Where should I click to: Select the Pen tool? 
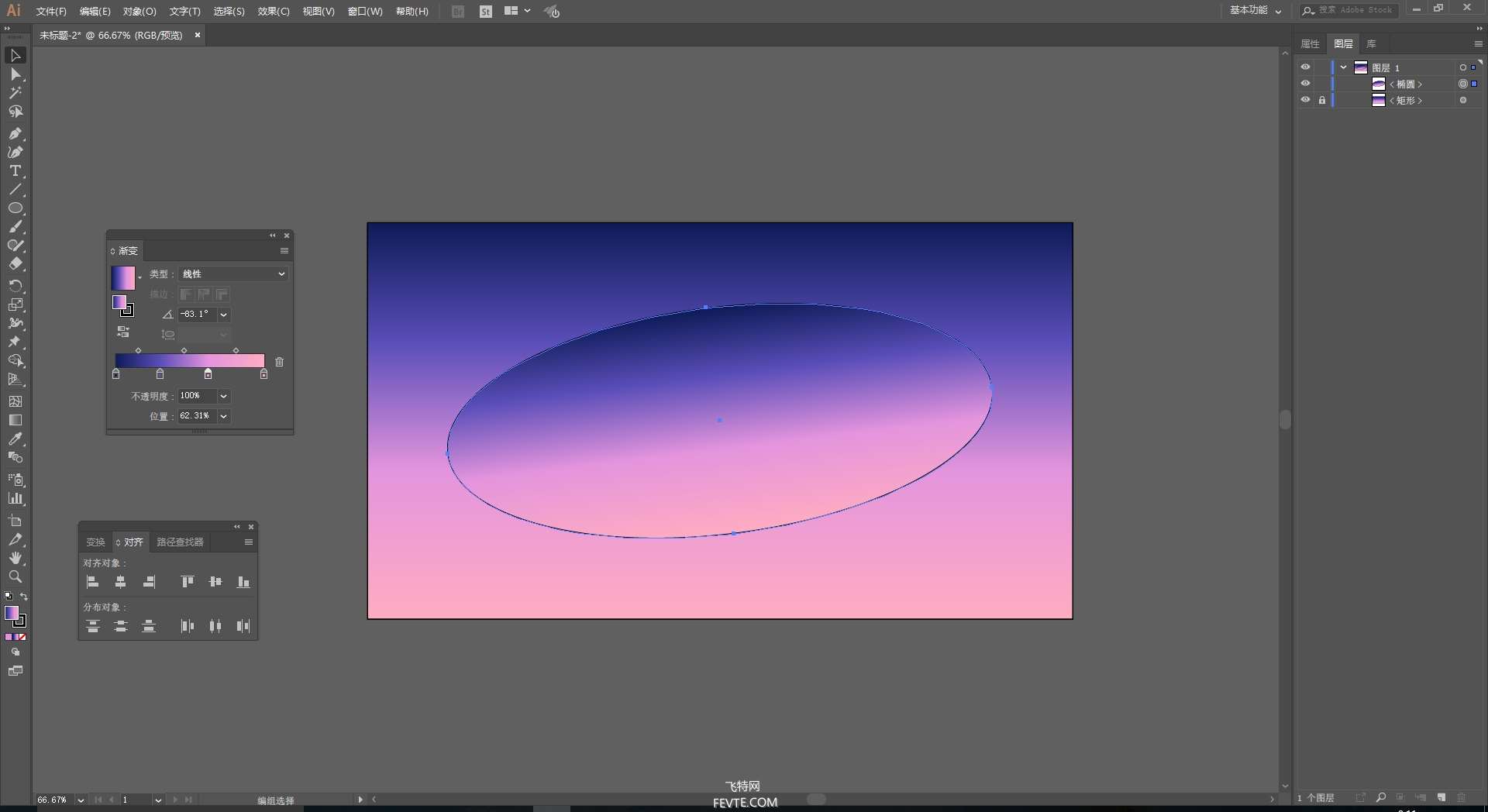[x=15, y=133]
